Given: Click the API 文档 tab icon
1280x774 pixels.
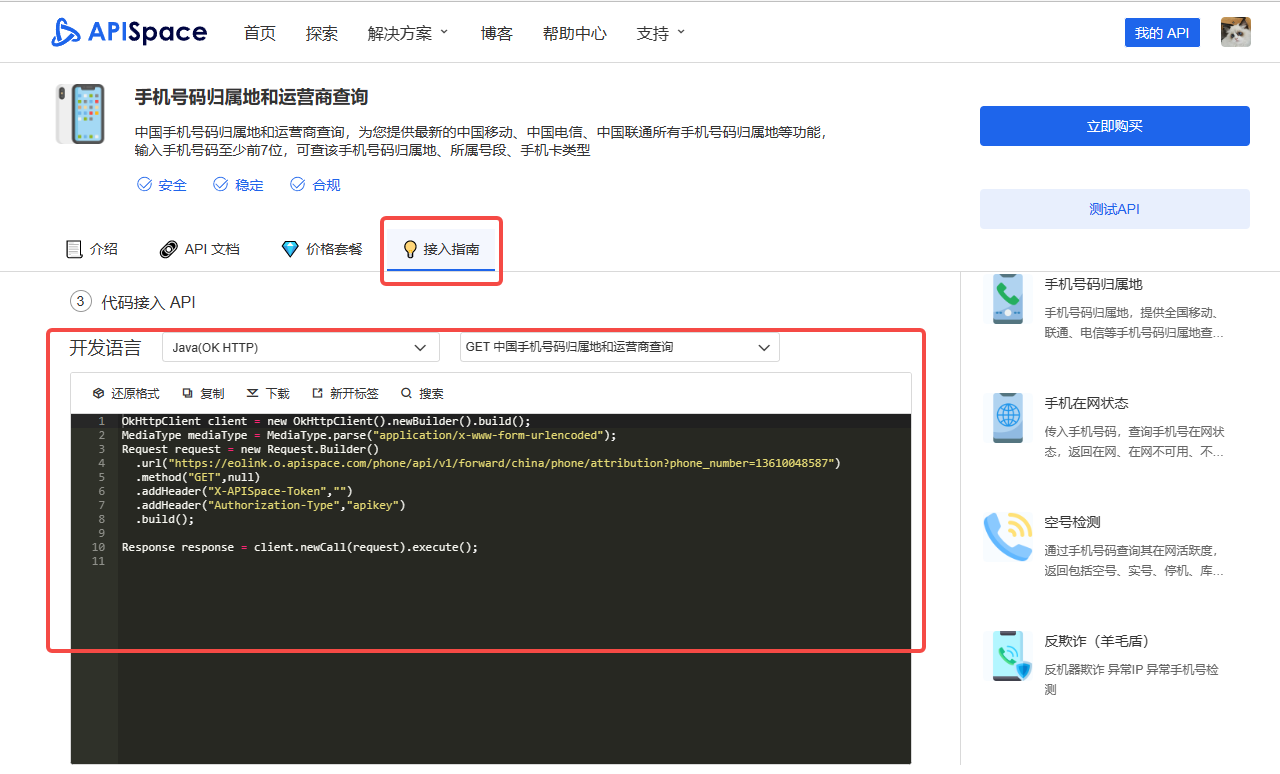Looking at the screenshot, I should coord(169,249).
